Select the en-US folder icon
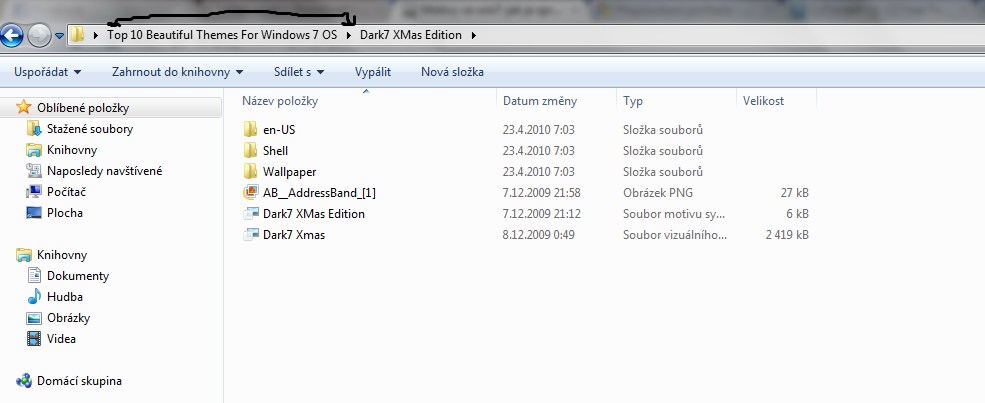This screenshot has height=403, width=985. click(x=251, y=130)
